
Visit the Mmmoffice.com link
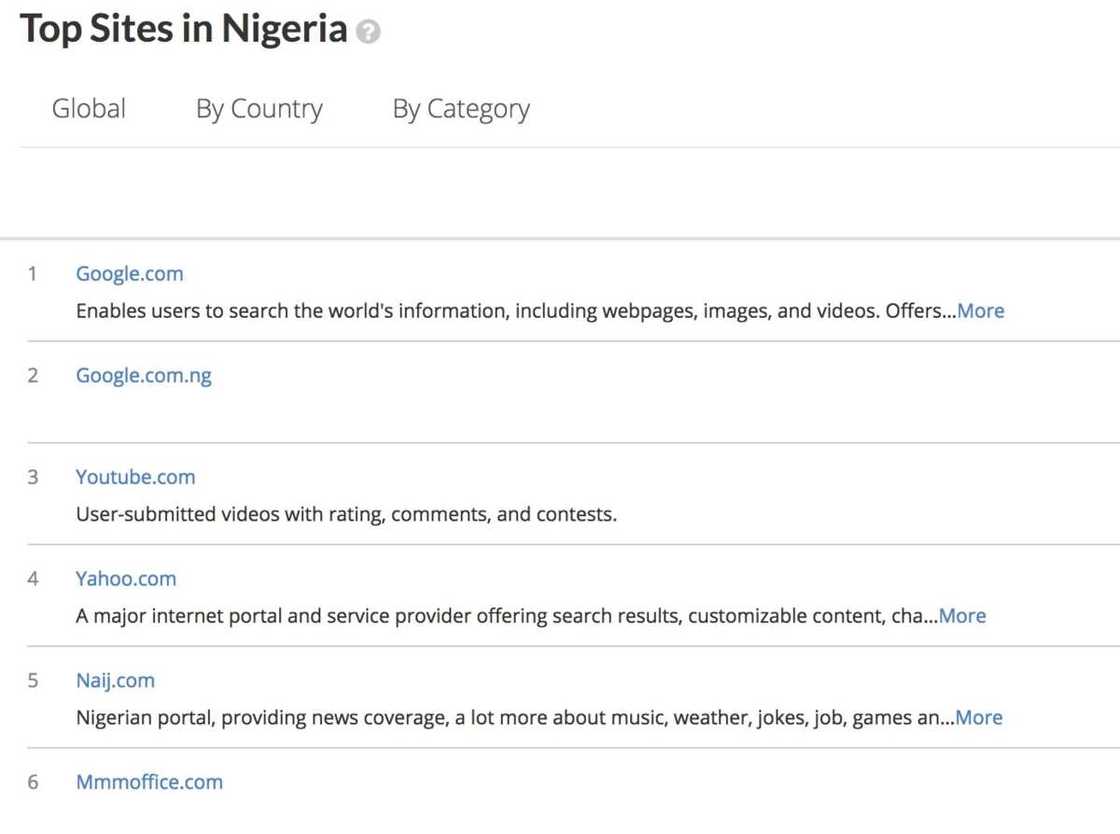click(x=149, y=782)
